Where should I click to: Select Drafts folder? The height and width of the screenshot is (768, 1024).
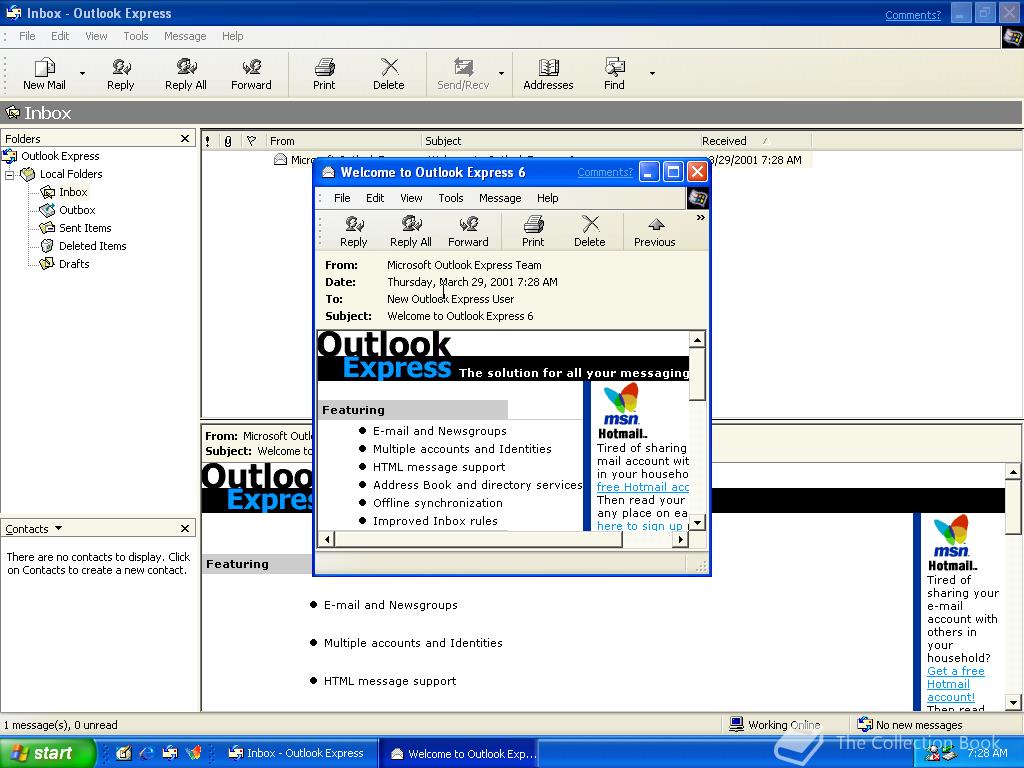click(74, 264)
